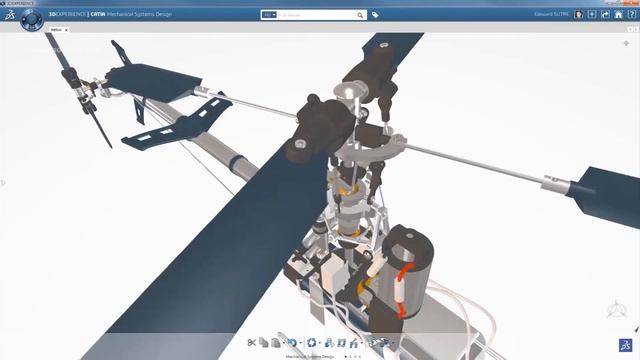This screenshot has height=360, width=640.
Task: Click the 3DS icon at bottom right
Action: [626, 345]
